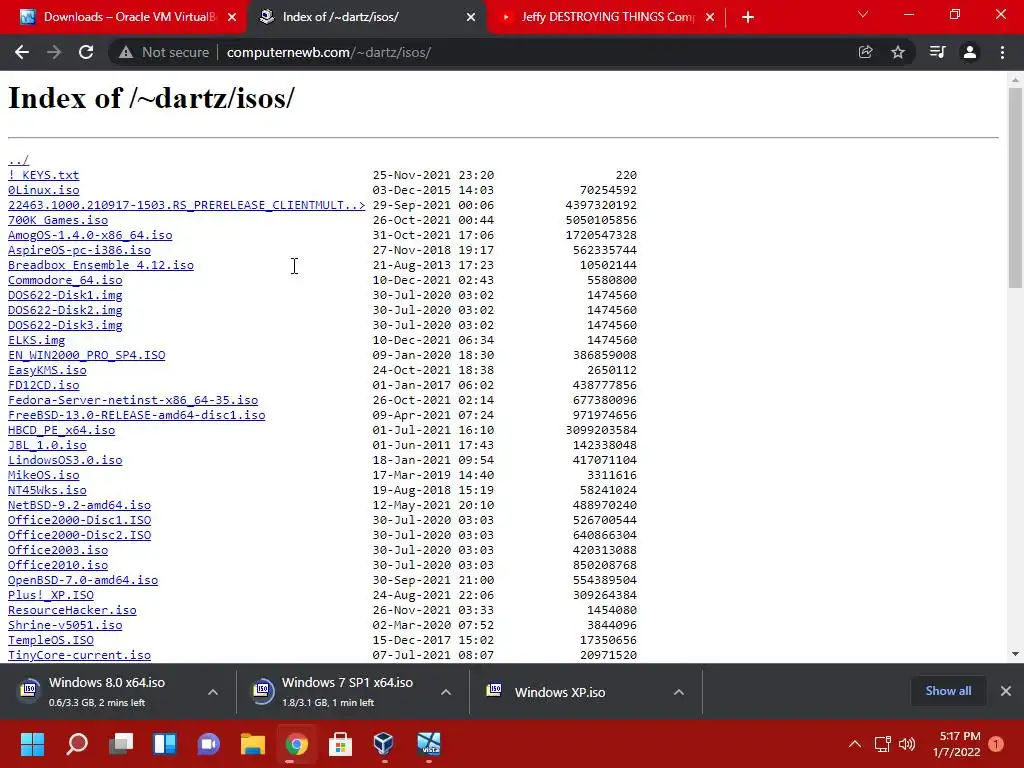Show all downloads
The image size is (1024, 768).
[948, 691]
